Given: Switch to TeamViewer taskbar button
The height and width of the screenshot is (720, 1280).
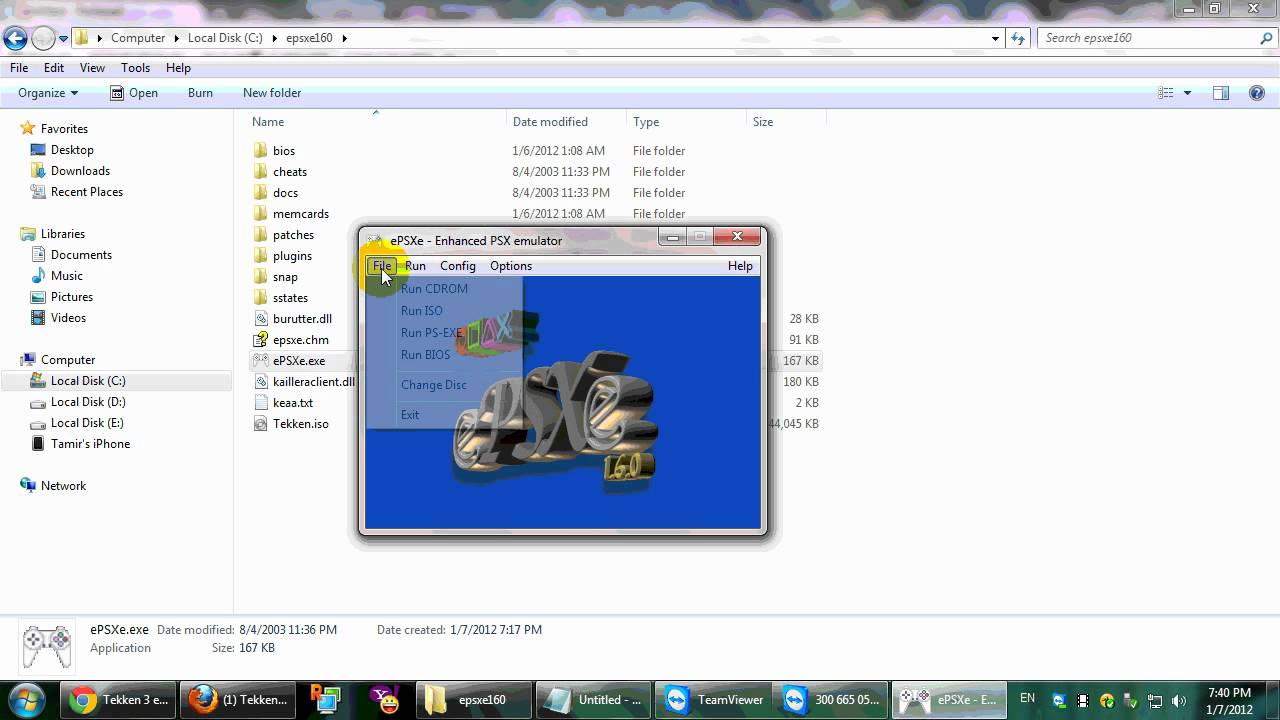Looking at the screenshot, I should pyautogui.click(x=716, y=700).
